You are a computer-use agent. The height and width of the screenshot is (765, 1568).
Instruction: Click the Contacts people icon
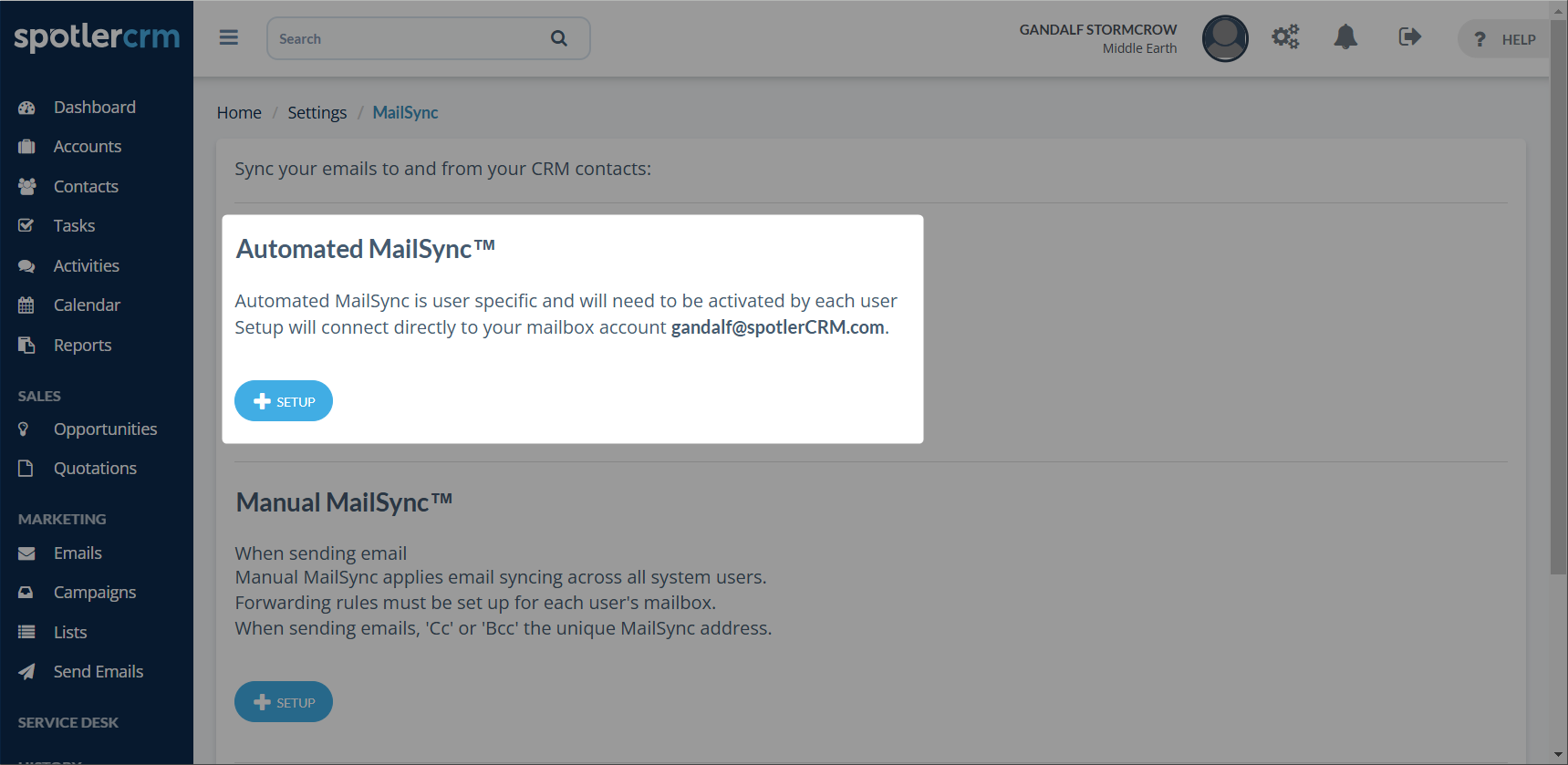point(27,186)
